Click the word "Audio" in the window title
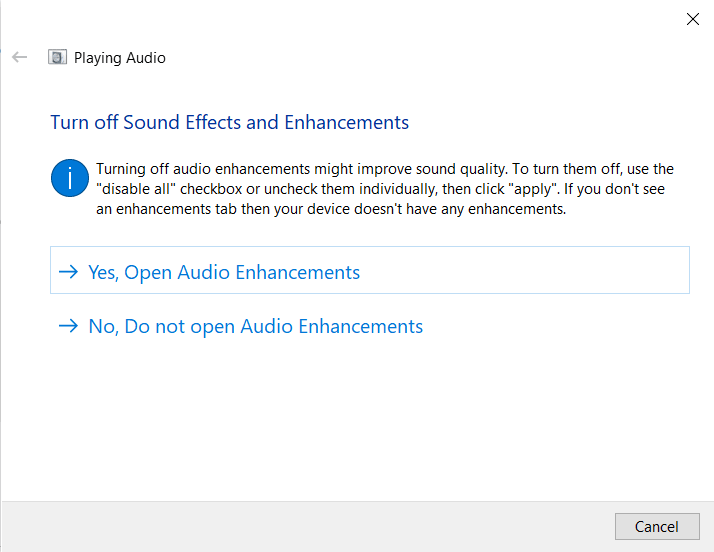Viewport: 714px width, 552px height. (x=146, y=58)
